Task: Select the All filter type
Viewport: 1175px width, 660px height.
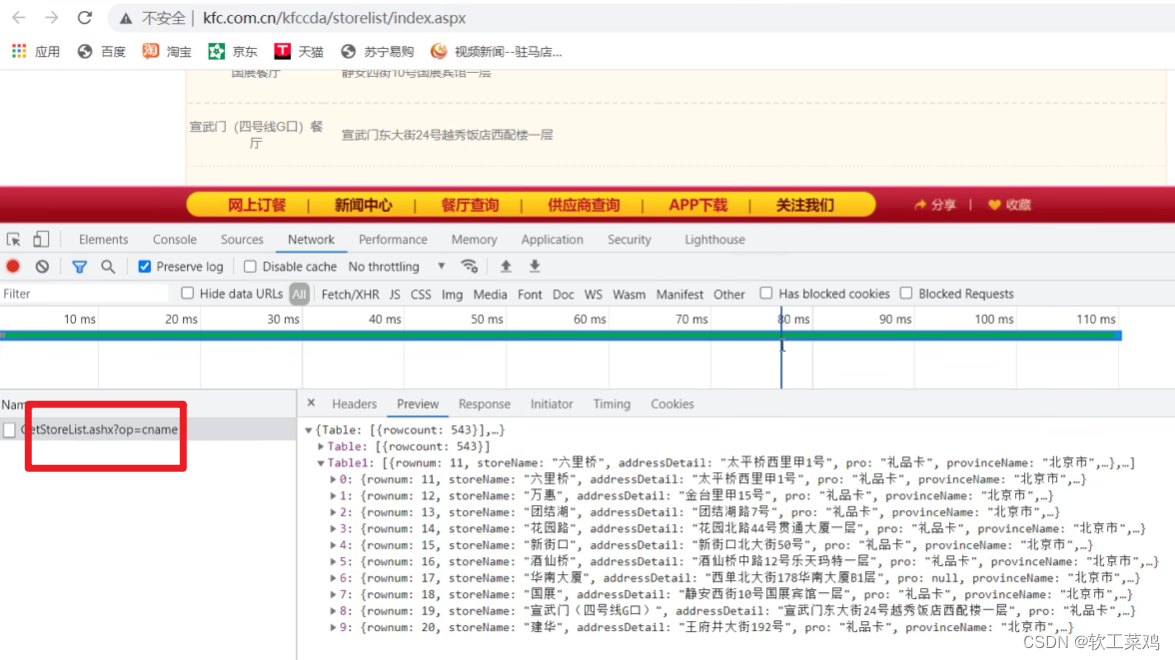Action: pyautogui.click(x=299, y=294)
